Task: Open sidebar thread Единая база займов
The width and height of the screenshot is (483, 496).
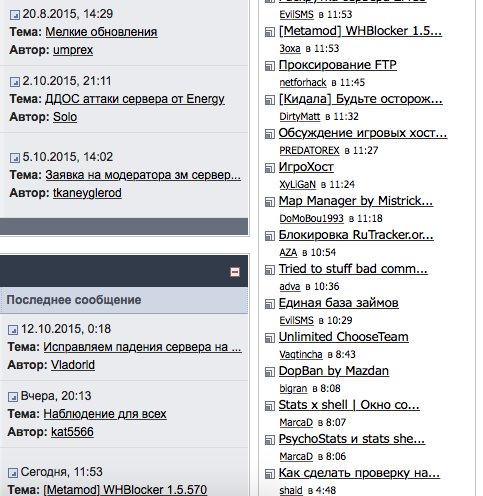Action: point(339,303)
